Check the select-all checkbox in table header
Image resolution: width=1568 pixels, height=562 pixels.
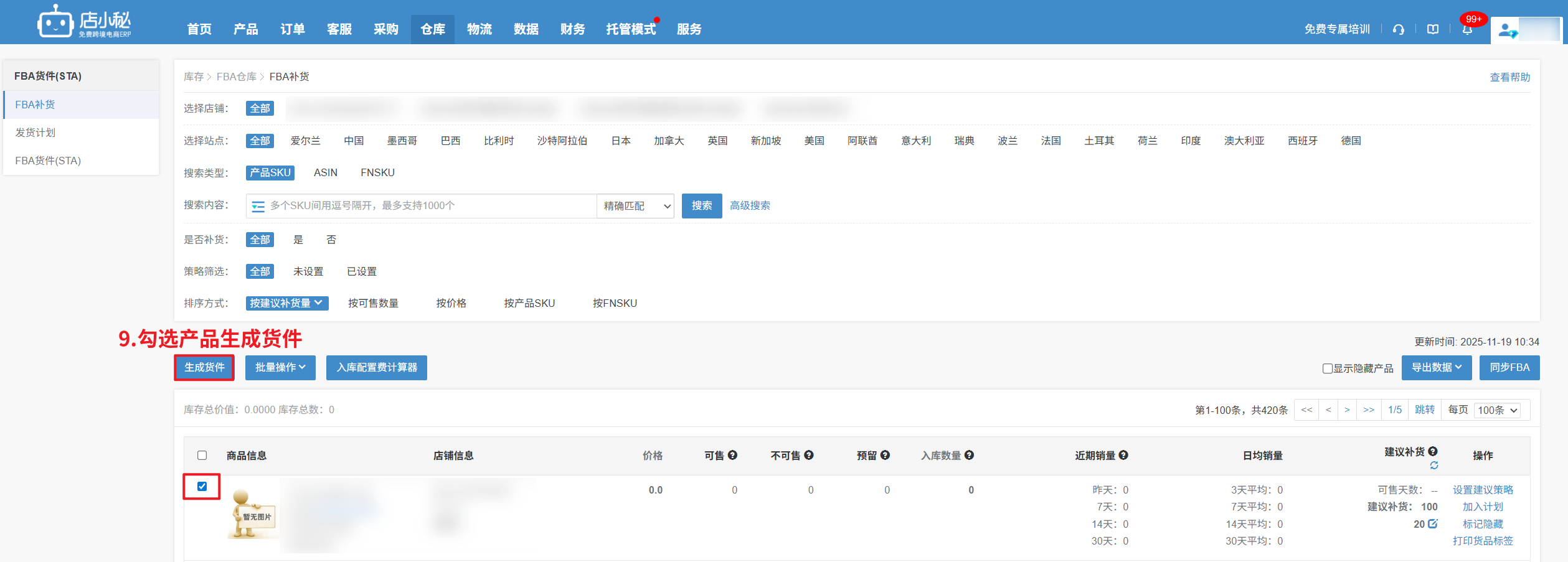pos(202,455)
